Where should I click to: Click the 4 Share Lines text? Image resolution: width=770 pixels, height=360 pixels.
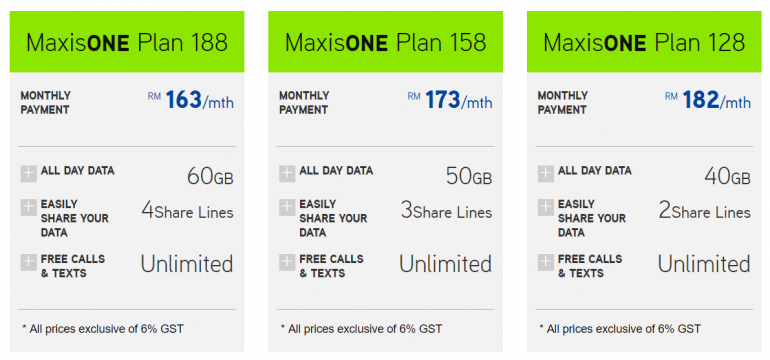coord(188,212)
